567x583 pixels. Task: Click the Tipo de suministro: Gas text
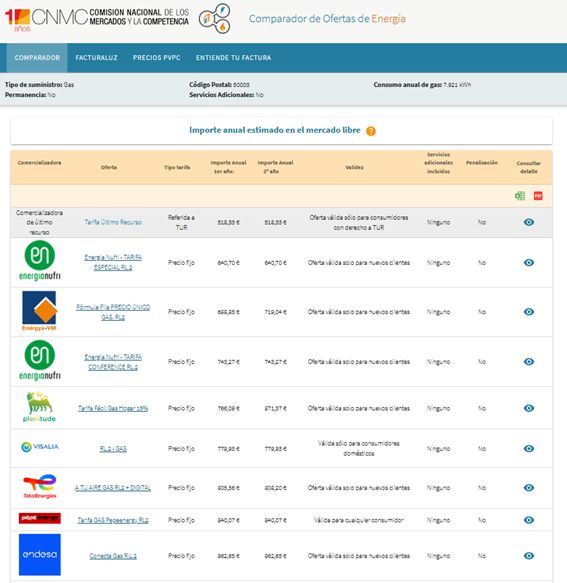tap(39, 85)
